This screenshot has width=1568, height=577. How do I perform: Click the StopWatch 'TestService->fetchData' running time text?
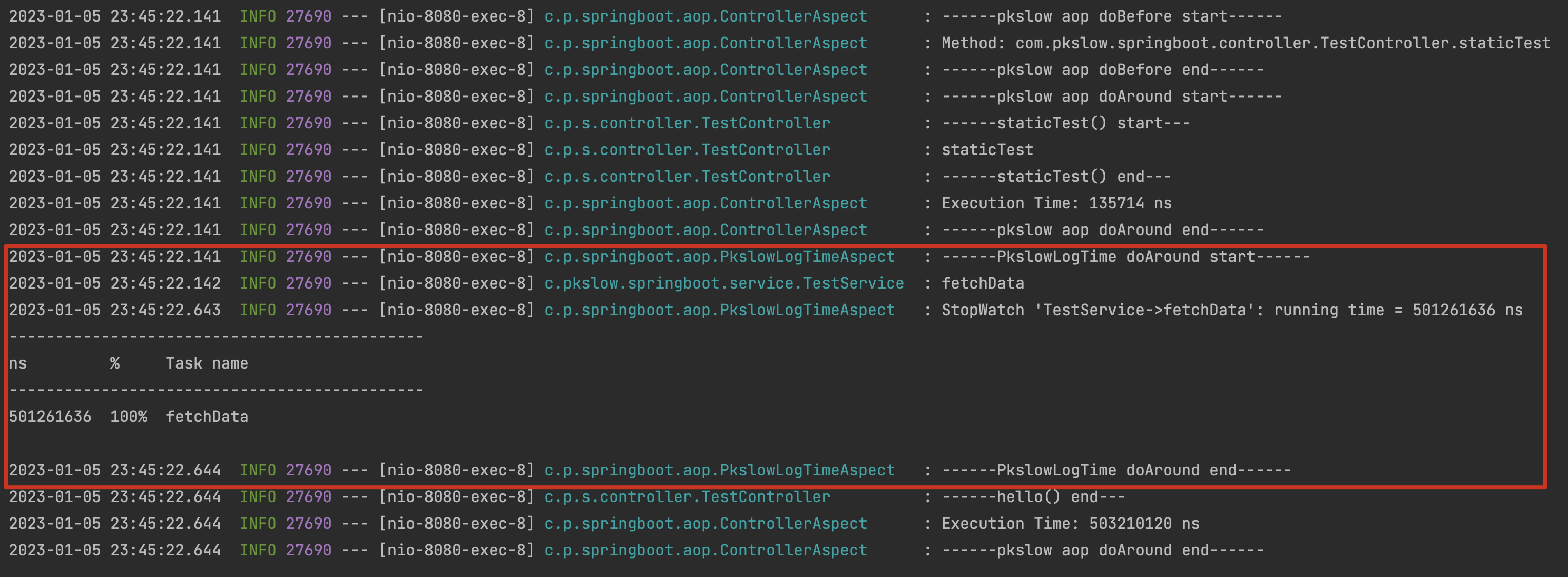point(1231,310)
